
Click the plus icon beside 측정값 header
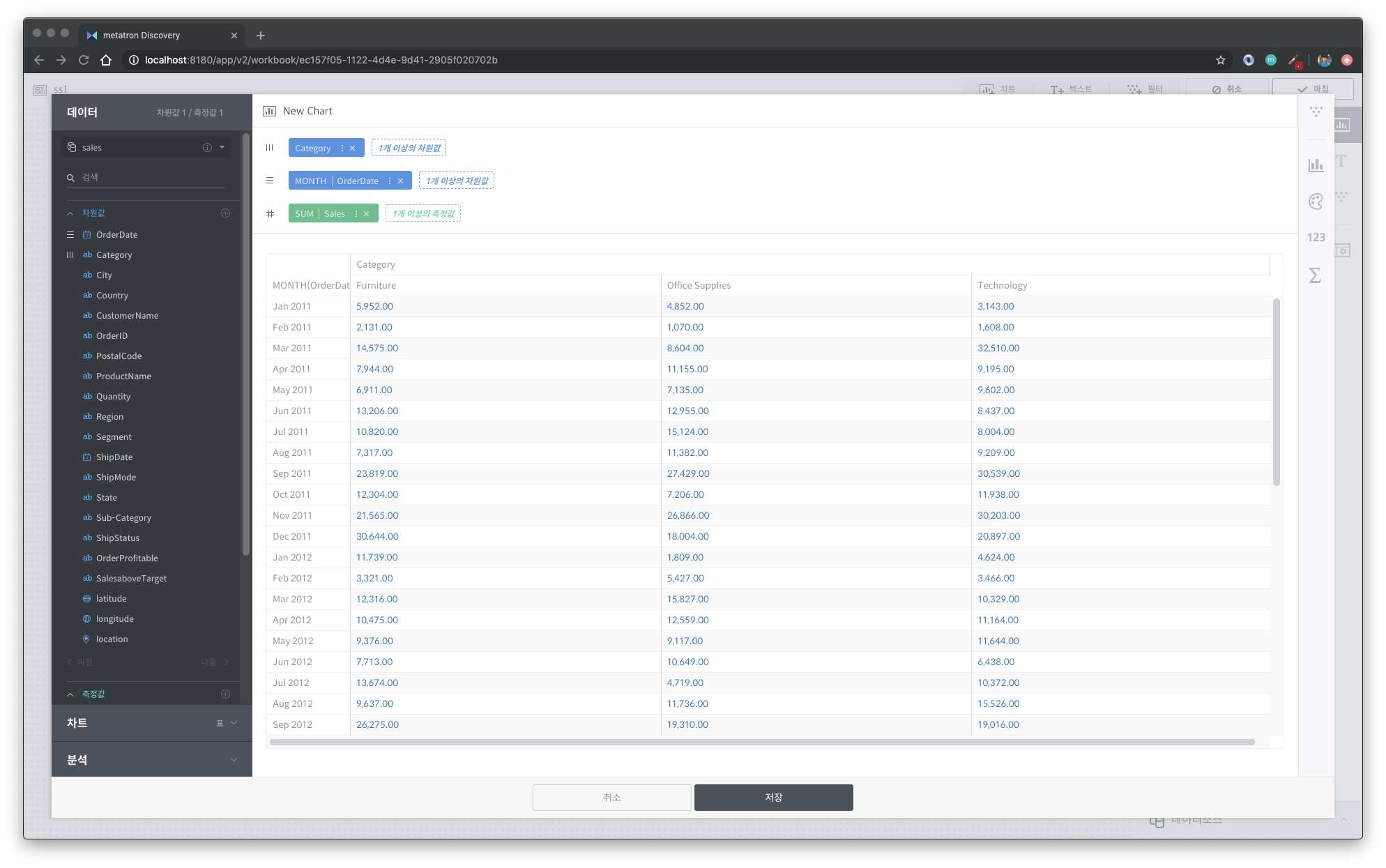[225, 694]
